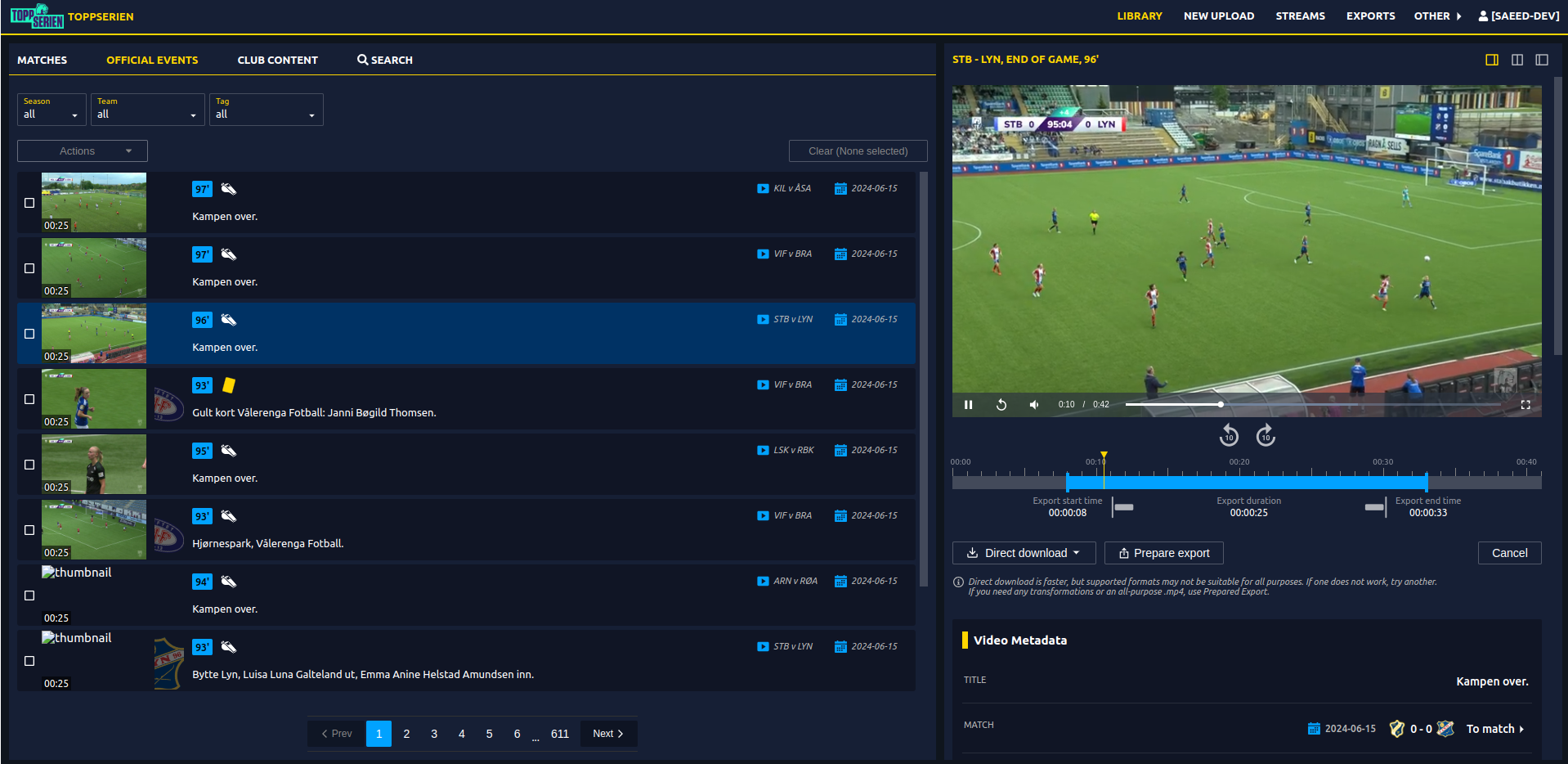The image size is (1568, 764).
Task: Mute the video player volume
Action: click(1034, 405)
